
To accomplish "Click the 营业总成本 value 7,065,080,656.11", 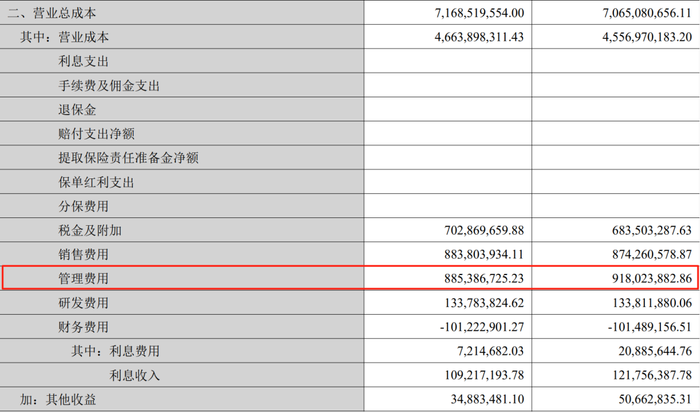I will tap(647, 13).
